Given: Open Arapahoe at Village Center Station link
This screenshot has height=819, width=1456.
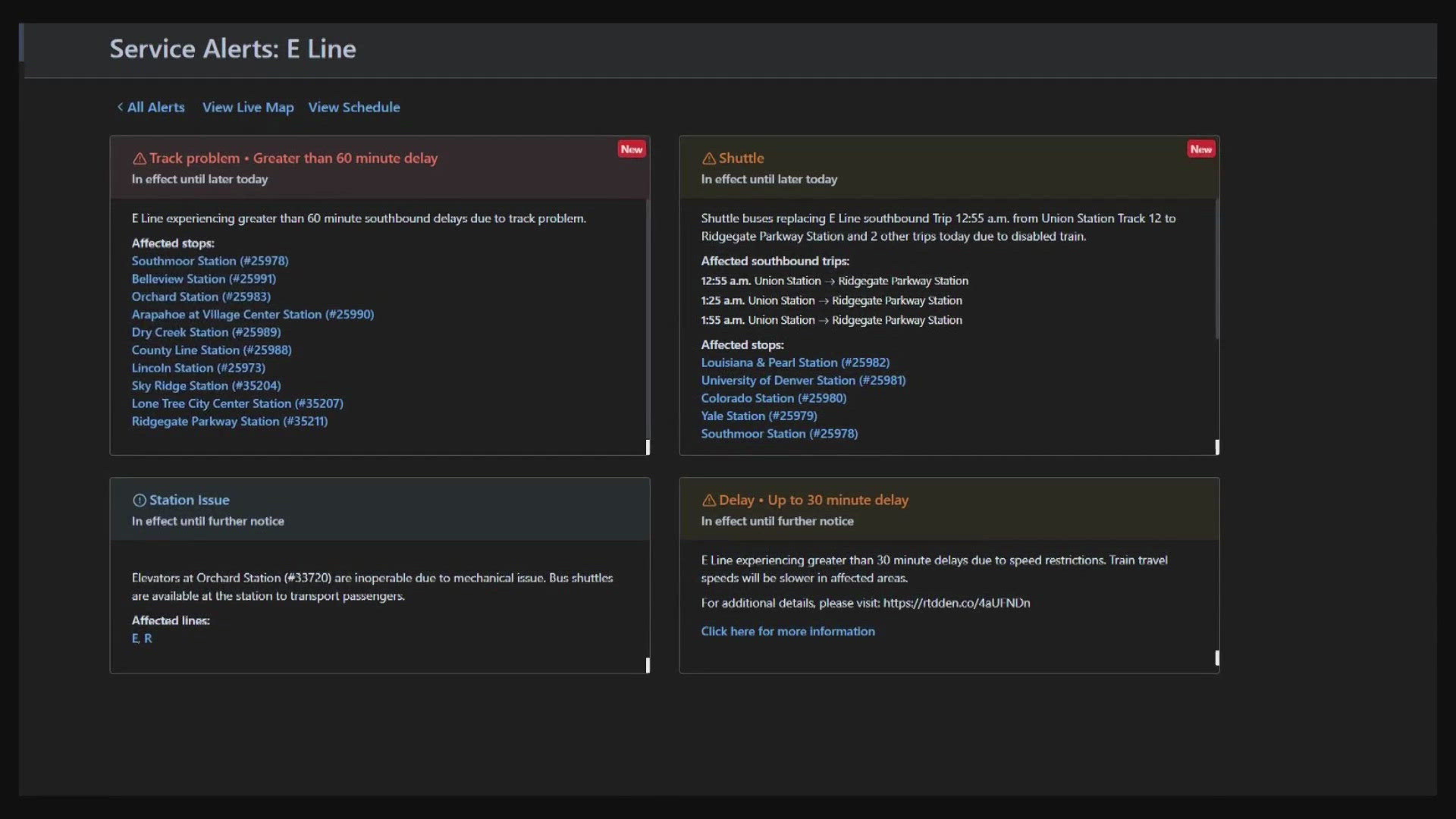Looking at the screenshot, I should [253, 315].
